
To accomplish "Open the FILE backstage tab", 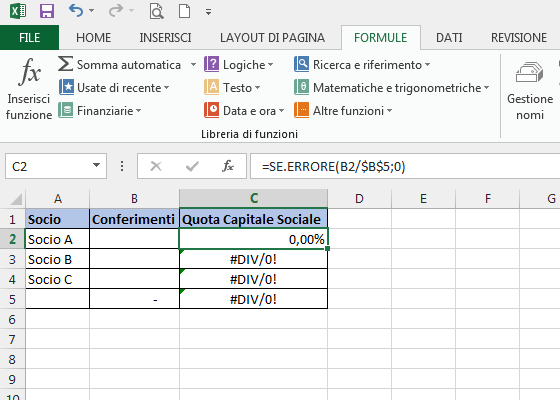I will [30, 38].
